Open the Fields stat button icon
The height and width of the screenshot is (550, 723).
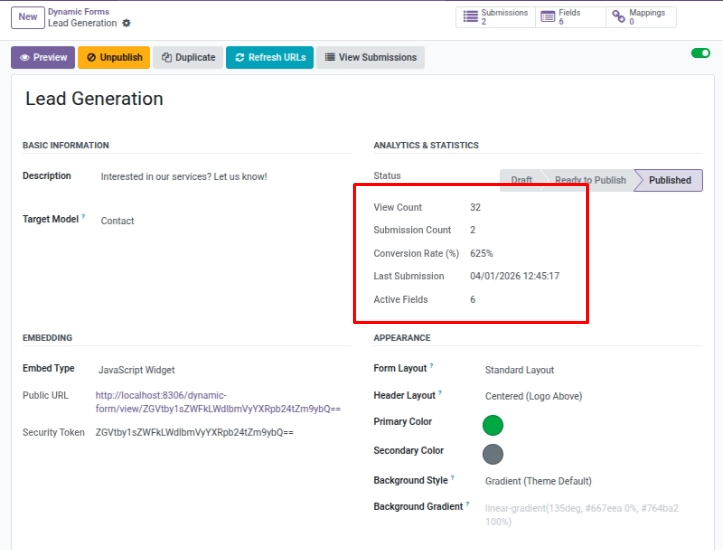(547, 17)
